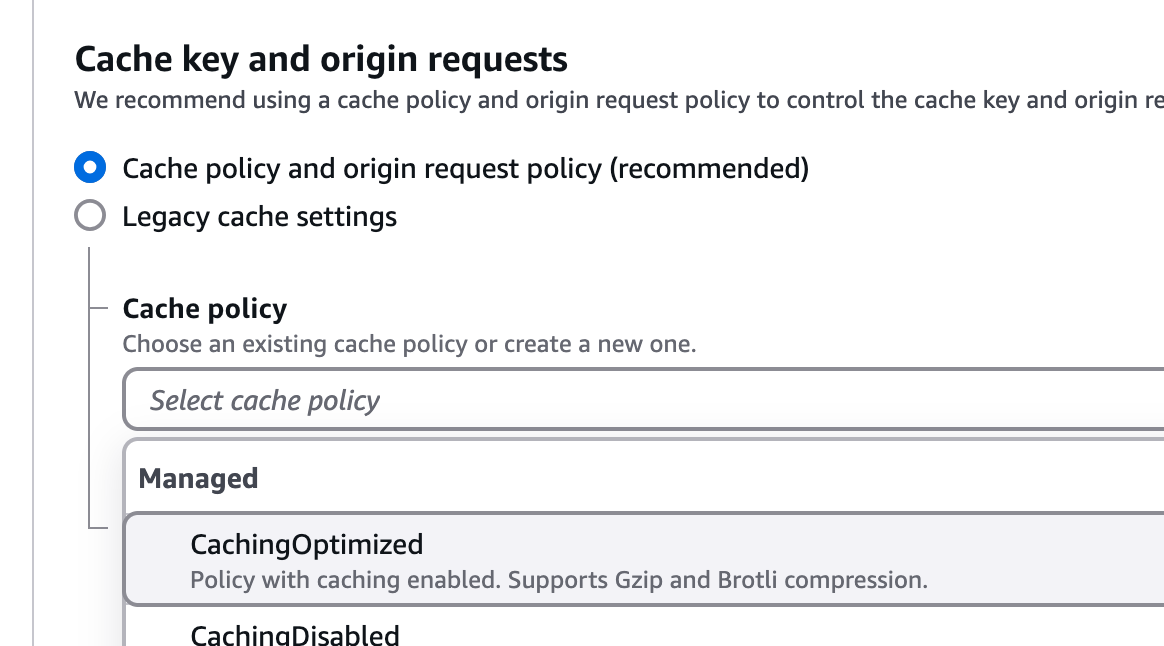Viewport: 1164px width, 646px height.
Task: Choose the CachingDisabled policy option
Action: coord(295,635)
